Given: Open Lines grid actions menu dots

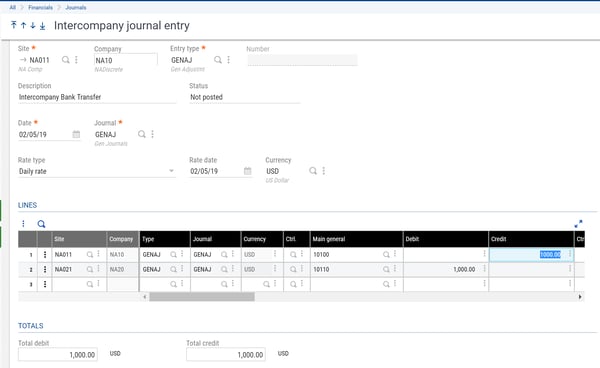Looking at the screenshot, I should coord(23,224).
